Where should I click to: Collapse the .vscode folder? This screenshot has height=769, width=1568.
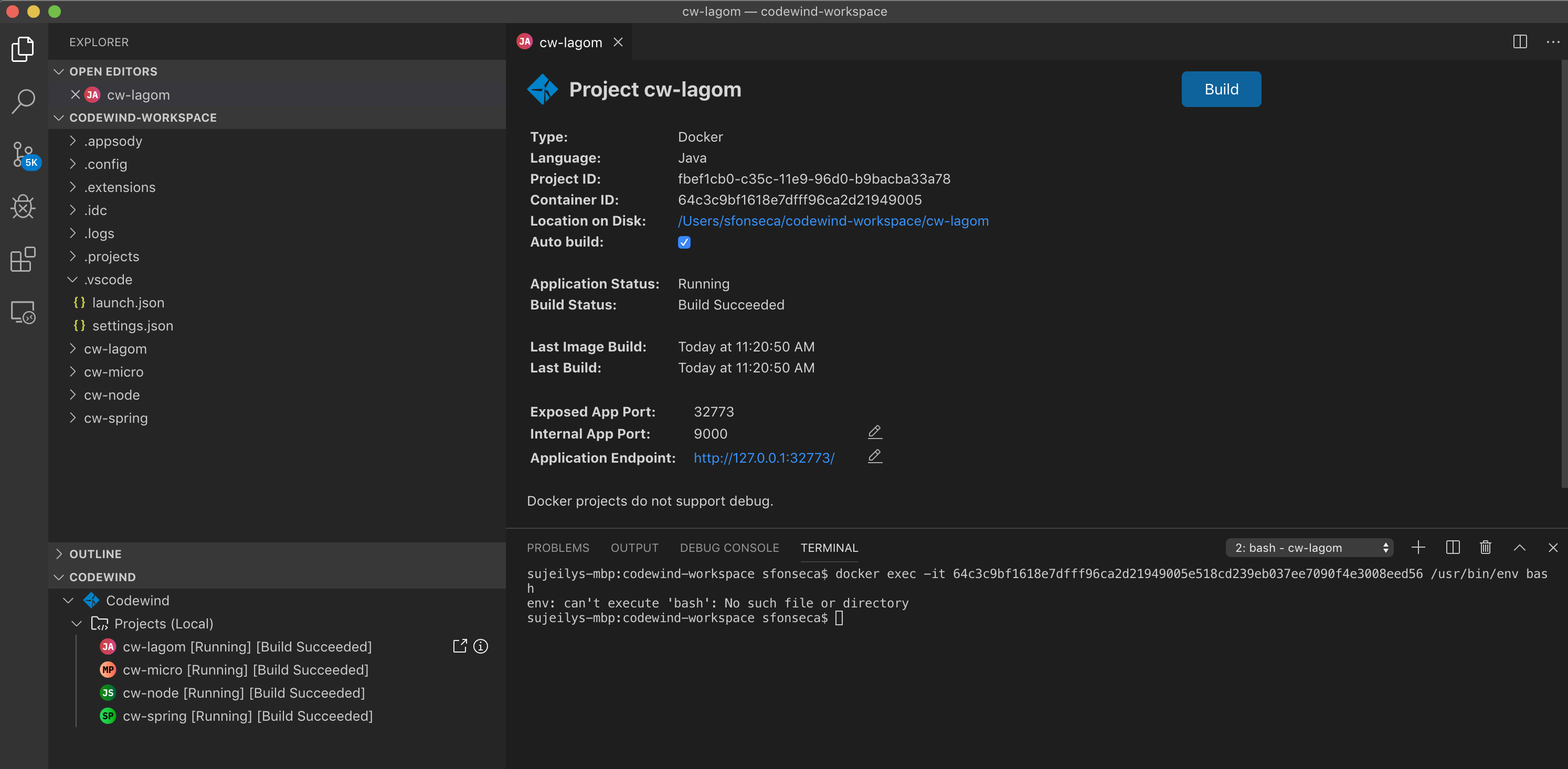[109, 279]
